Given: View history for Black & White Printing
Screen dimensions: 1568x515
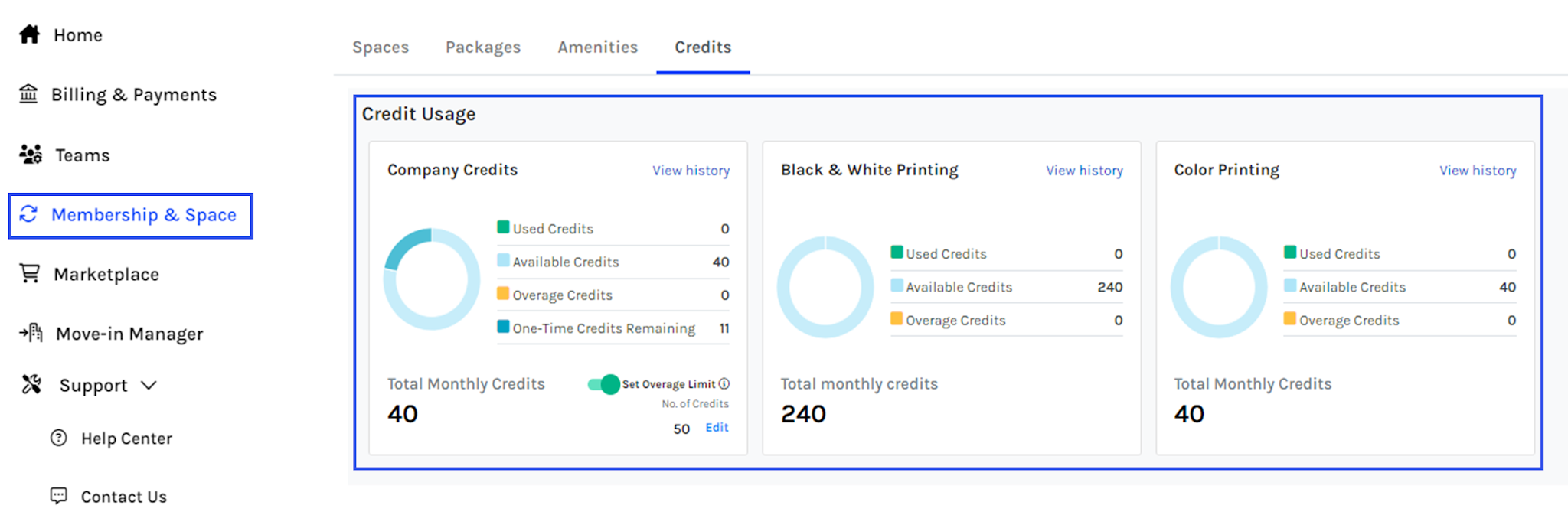Looking at the screenshot, I should 1085,171.
